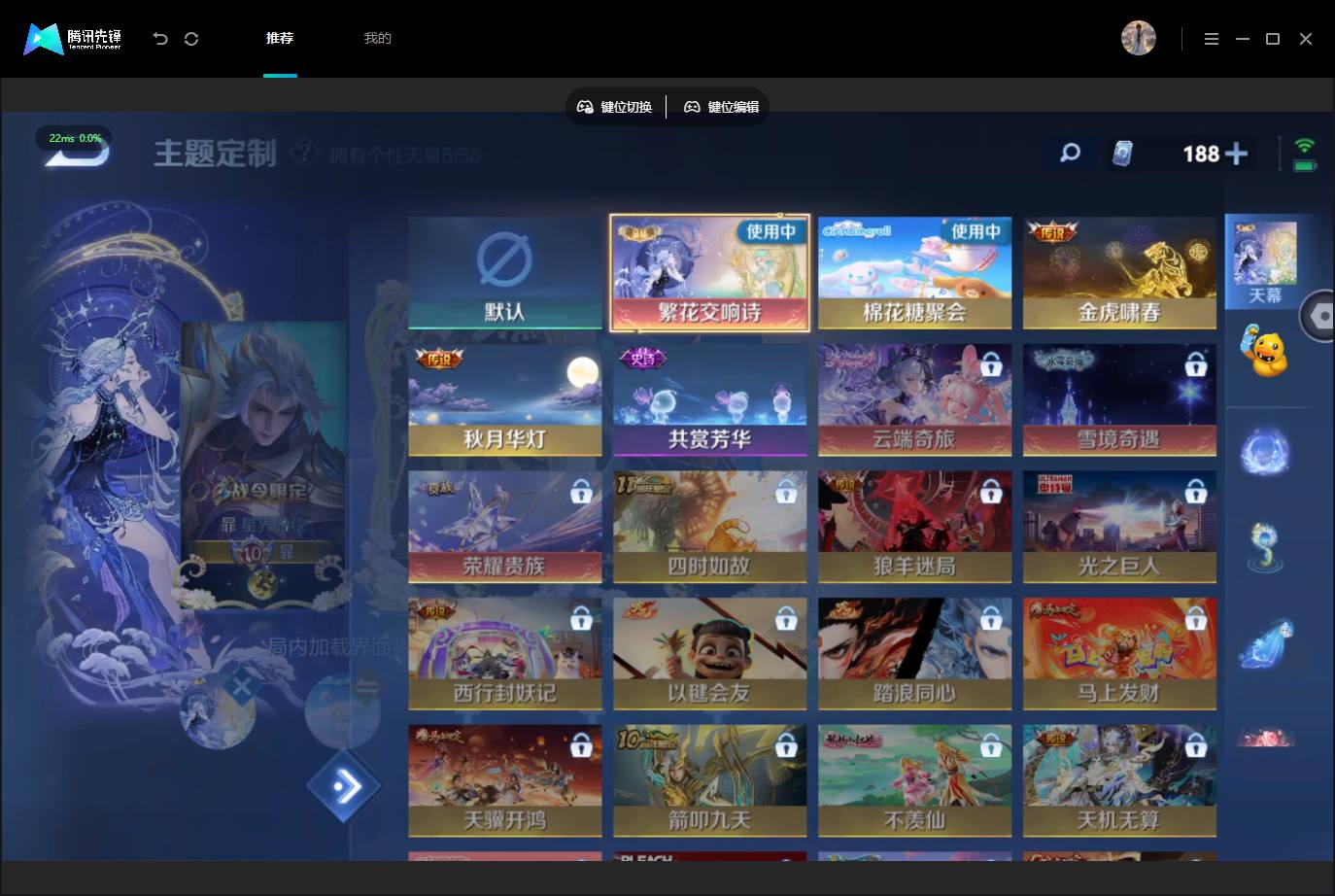Select the 棉花糖聚会 theme card
Screen dimensions: 1335x896
(x=914, y=273)
